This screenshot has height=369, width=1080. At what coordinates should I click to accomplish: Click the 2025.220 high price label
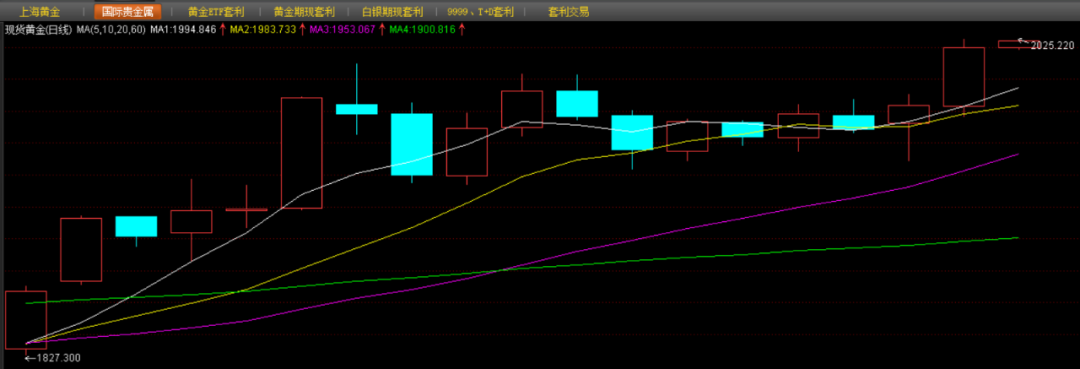1052,45
